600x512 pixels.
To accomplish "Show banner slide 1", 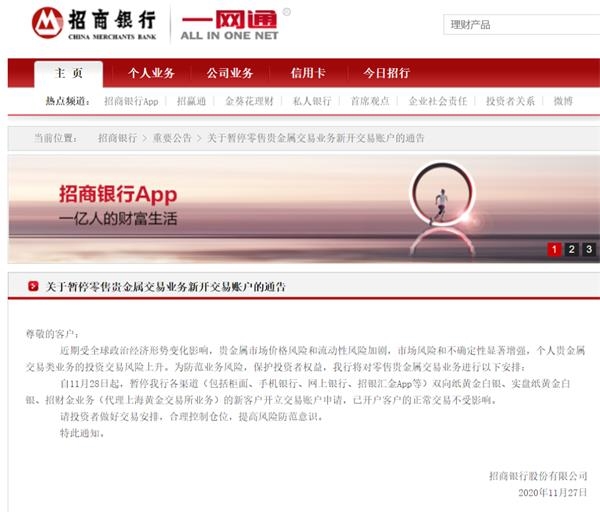I will pos(554,249).
